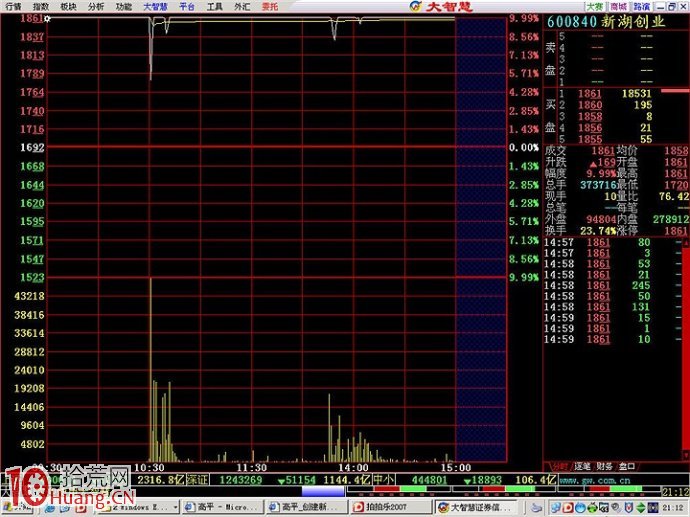The width and height of the screenshot is (690, 517).
Task: Open the 外汇 menu
Action: (242, 6)
